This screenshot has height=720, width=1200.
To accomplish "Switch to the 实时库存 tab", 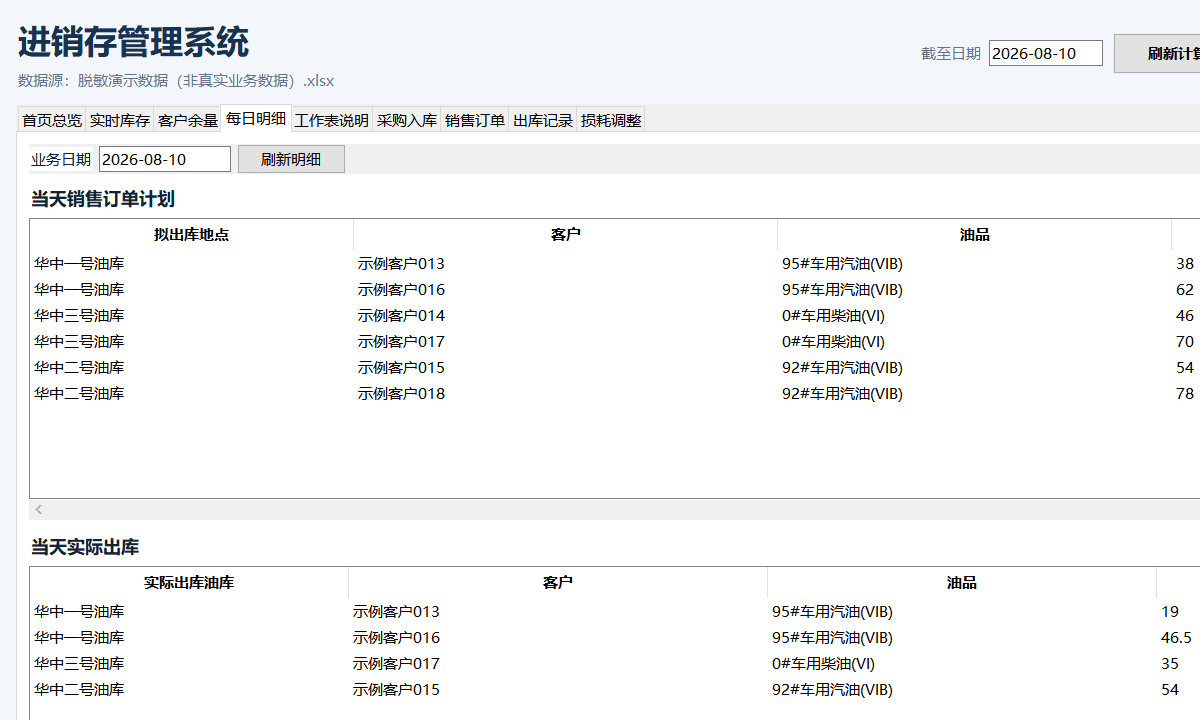I will tap(120, 121).
